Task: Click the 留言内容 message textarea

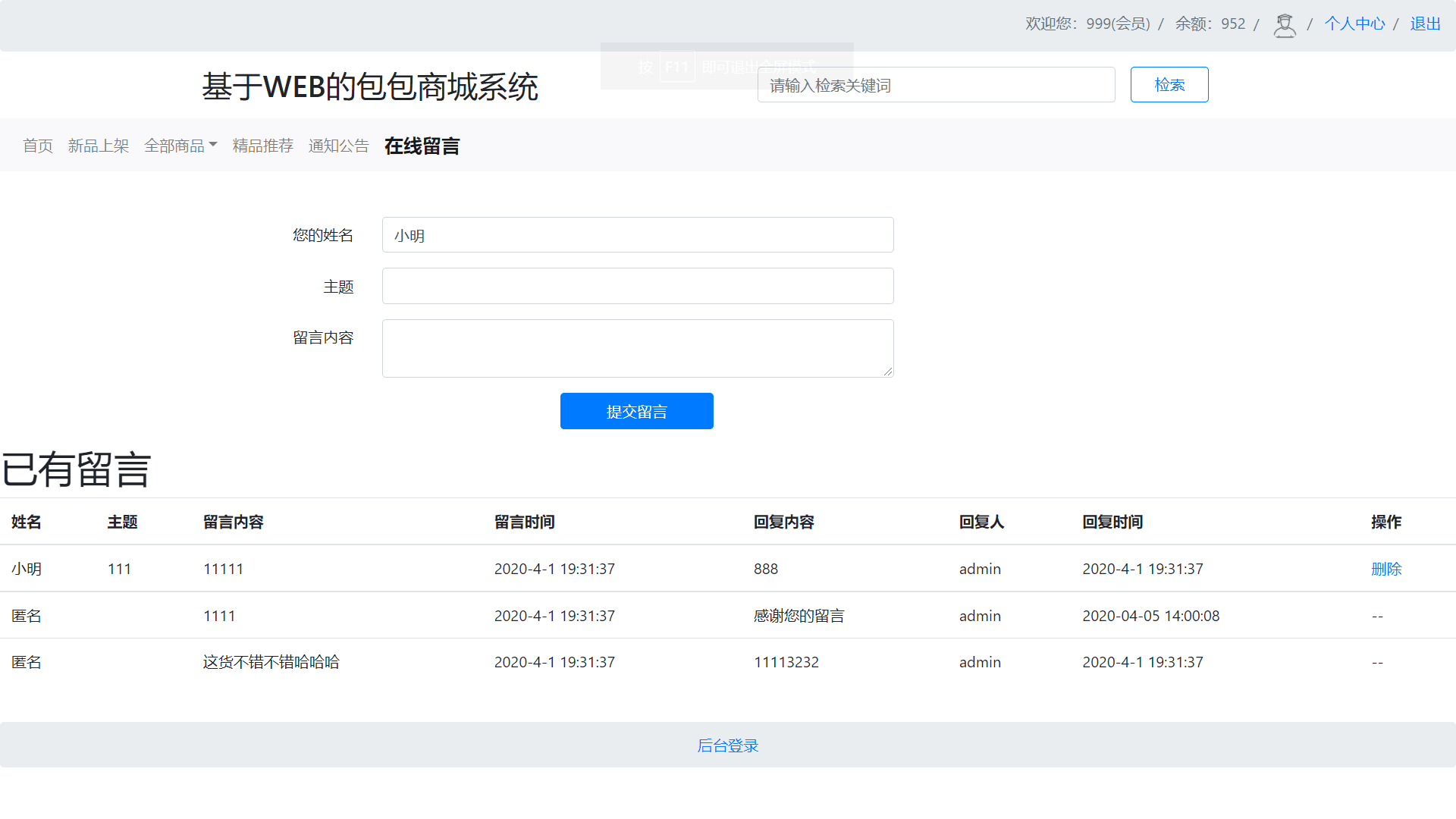Action: [638, 348]
